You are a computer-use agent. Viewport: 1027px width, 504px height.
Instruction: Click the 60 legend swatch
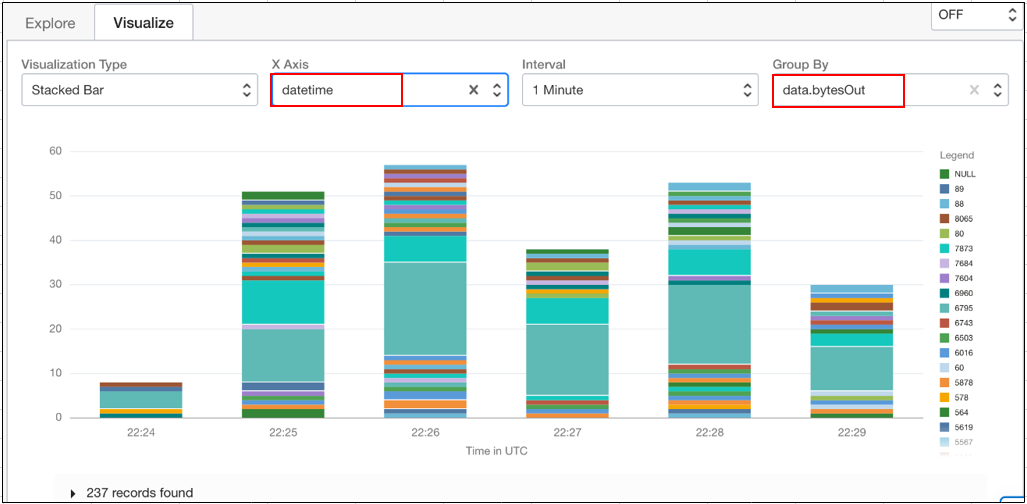click(x=944, y=368)
